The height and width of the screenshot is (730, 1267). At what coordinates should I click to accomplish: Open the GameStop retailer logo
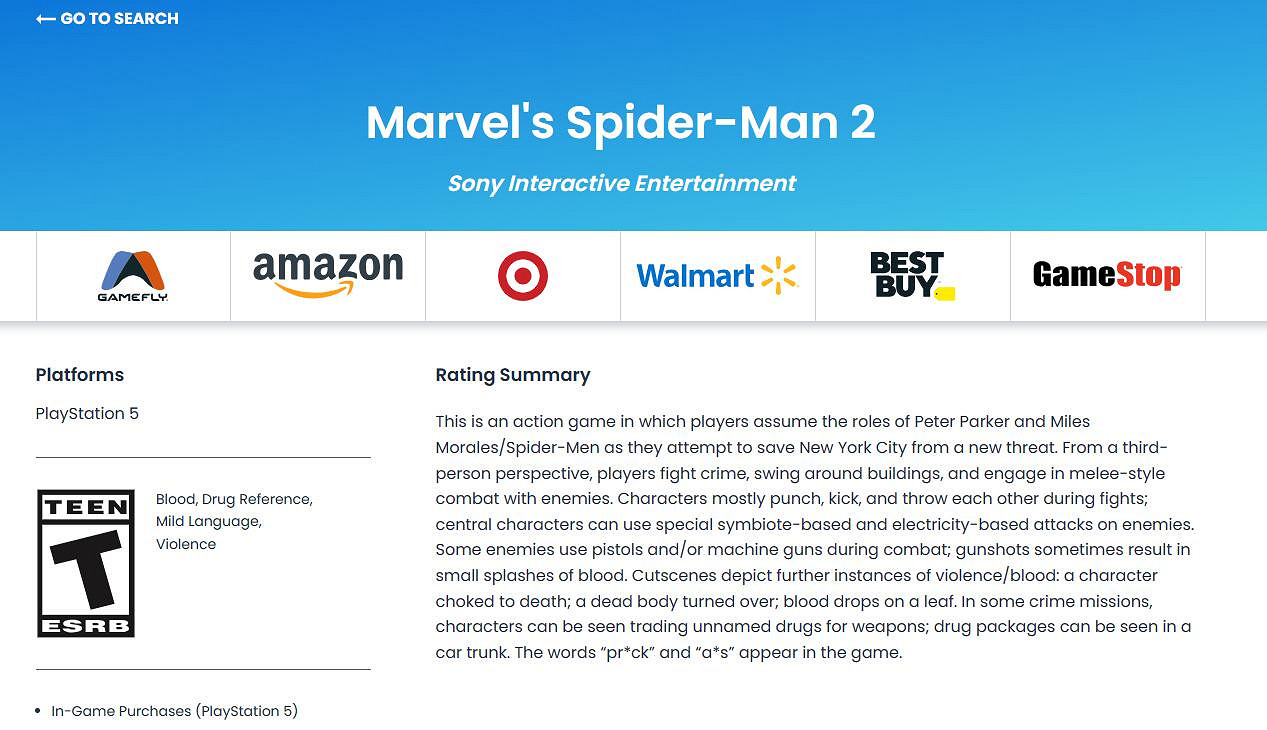click(x=1107, y=275)
